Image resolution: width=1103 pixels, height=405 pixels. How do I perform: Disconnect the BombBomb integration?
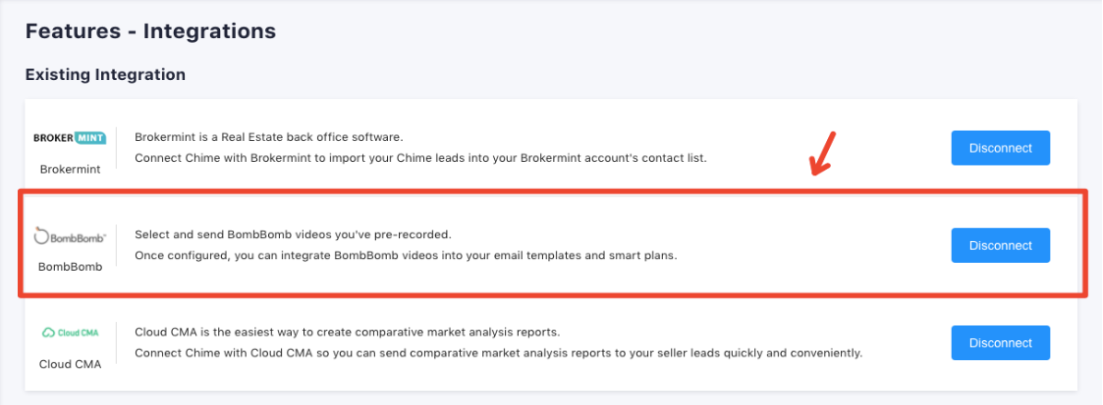coord(1000,245)
